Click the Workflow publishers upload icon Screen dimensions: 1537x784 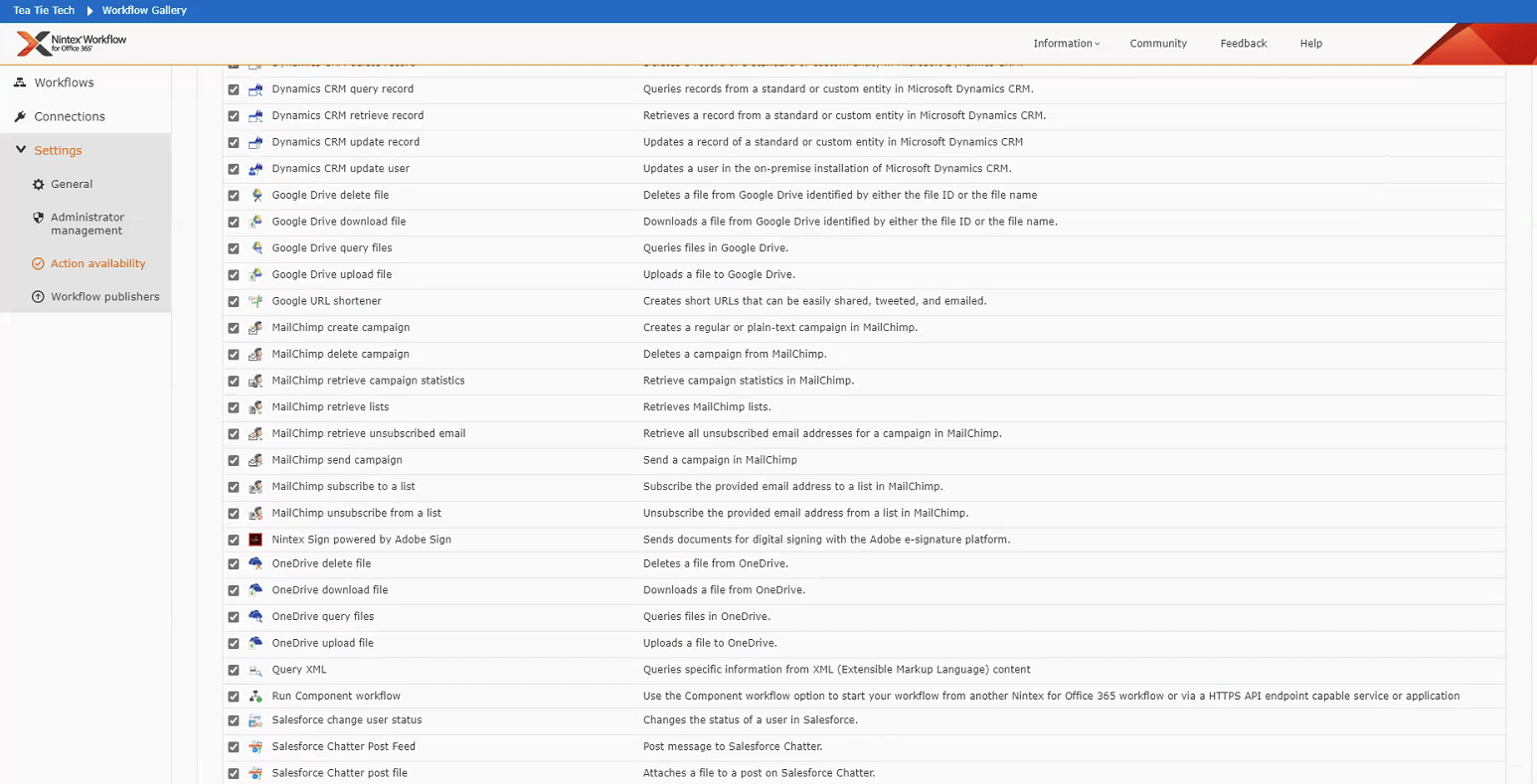[x=39, y=296]
